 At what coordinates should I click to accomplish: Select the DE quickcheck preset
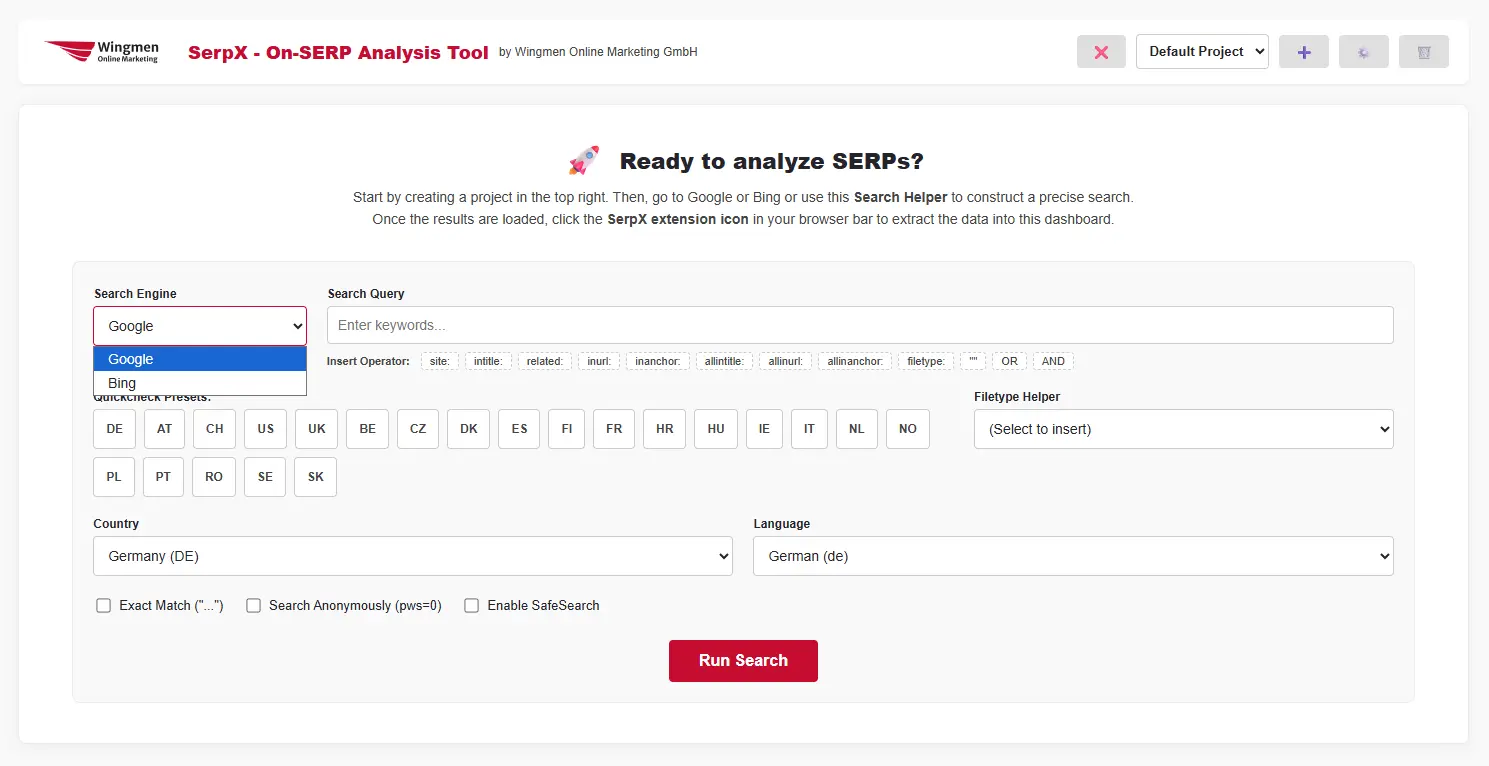115,429
